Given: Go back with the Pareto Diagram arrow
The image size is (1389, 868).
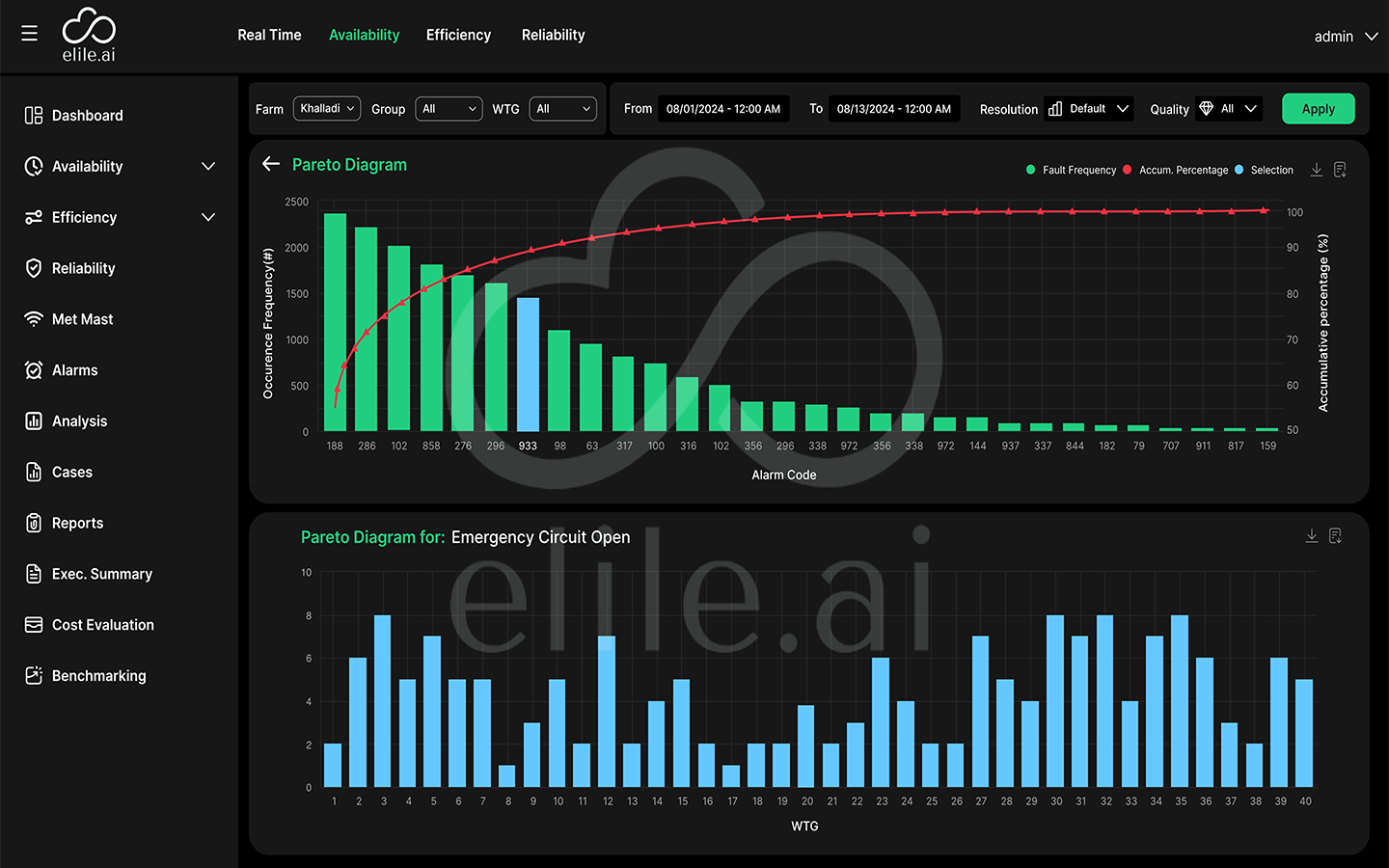Looking at the screenshot, I should pos(271,164).
